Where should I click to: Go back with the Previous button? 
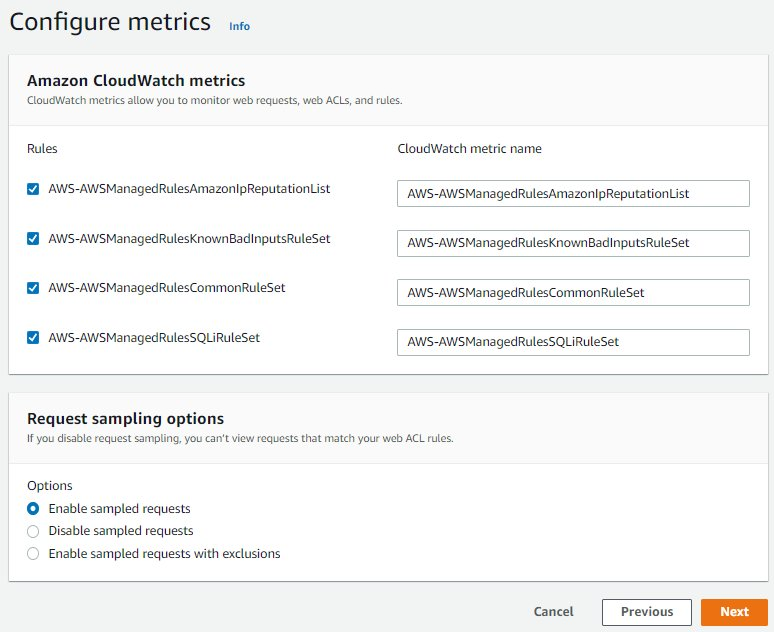click(x=647, y=612)
